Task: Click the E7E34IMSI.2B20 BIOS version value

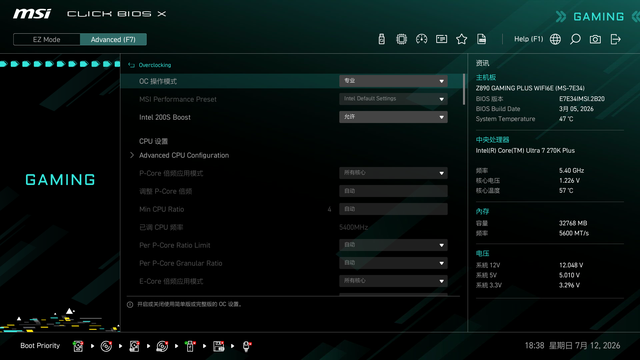Action: tap(582, 99)
